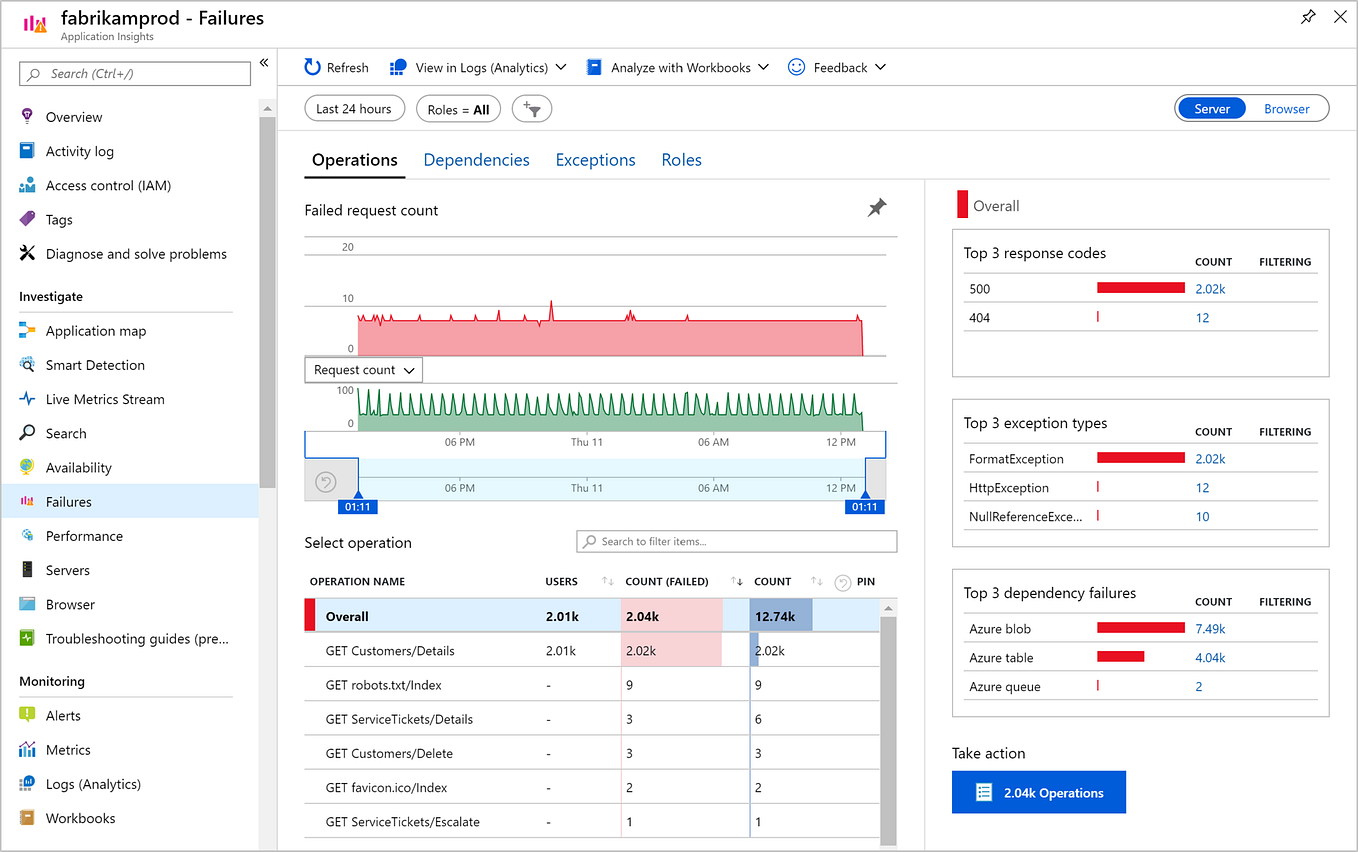Add a new filter with the filter icon
This screenshot has height=852, width=1358.
coord(531,108)
